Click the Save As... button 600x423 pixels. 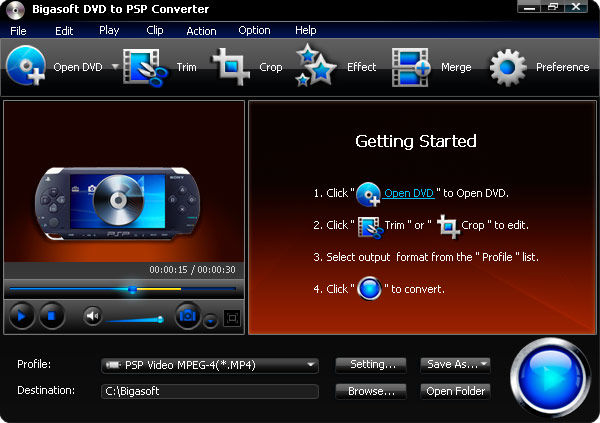point(455,364)
